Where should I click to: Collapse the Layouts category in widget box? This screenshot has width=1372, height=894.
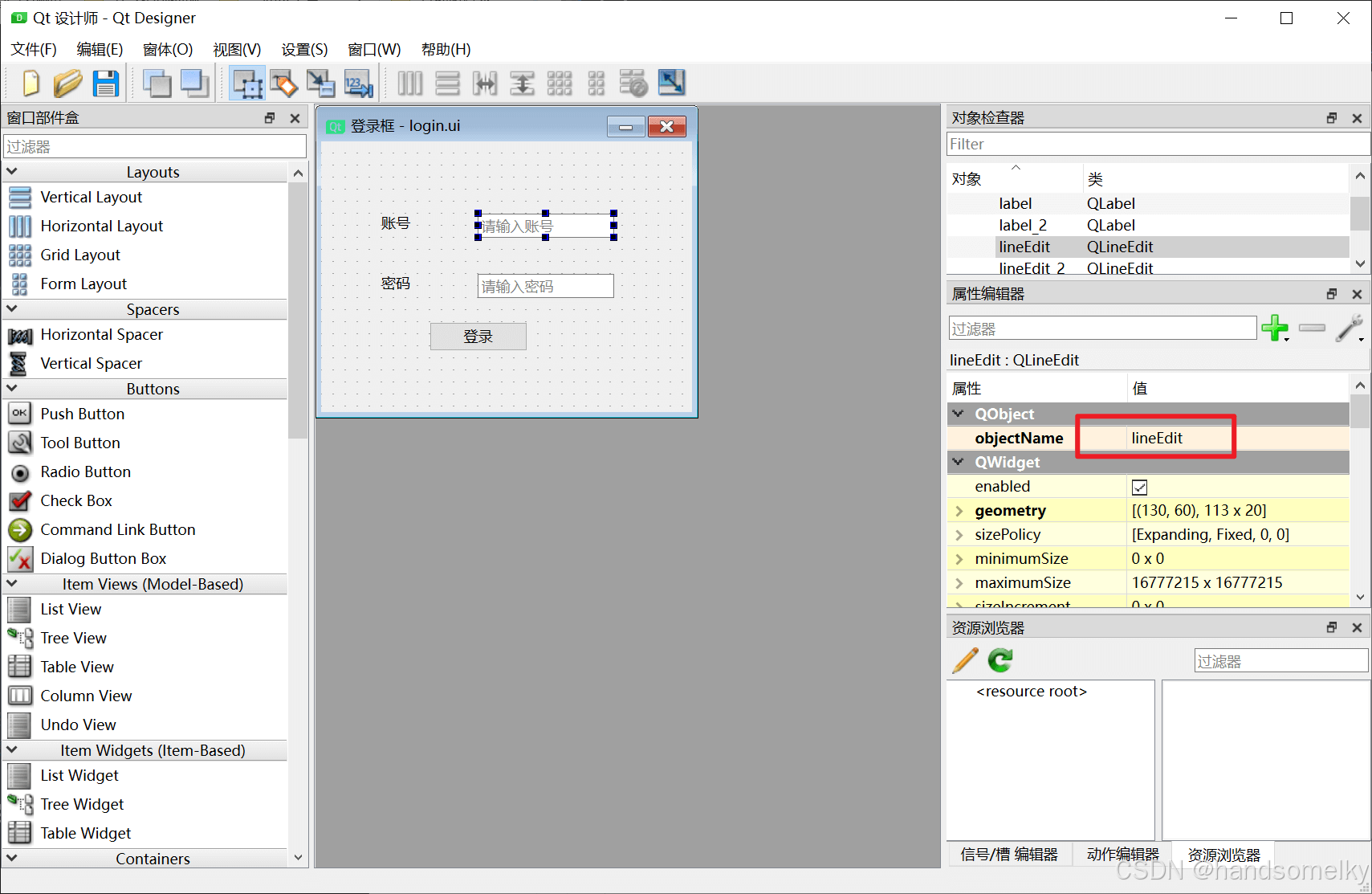click(12, 172)
